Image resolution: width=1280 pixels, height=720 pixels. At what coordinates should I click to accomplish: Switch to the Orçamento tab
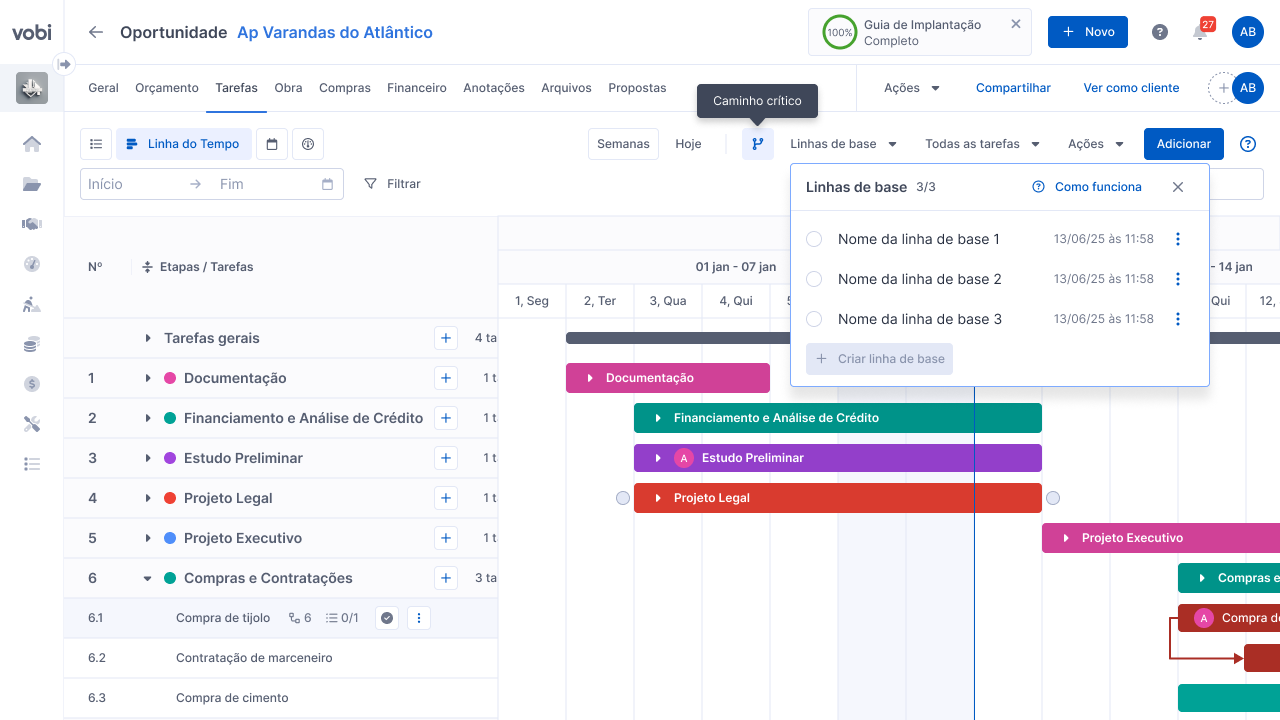(x=167, y=88)
